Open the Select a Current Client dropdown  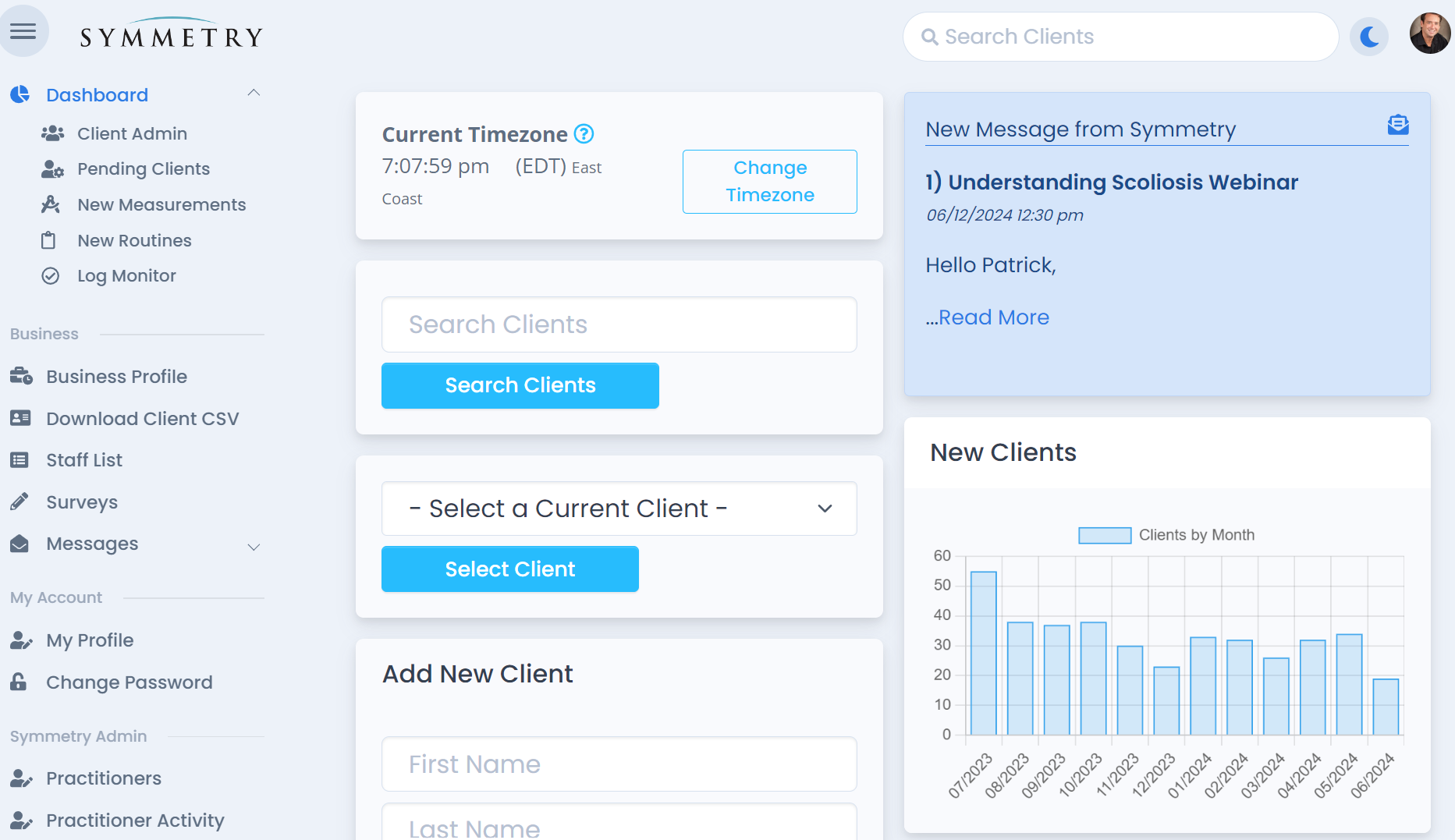[x=619, y=509]
